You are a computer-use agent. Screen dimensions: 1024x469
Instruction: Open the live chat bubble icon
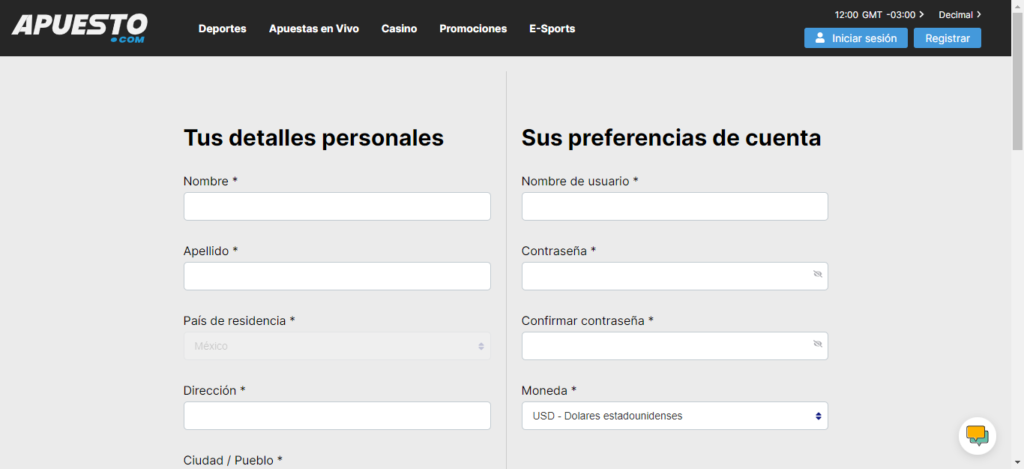(x=976, y=435)
